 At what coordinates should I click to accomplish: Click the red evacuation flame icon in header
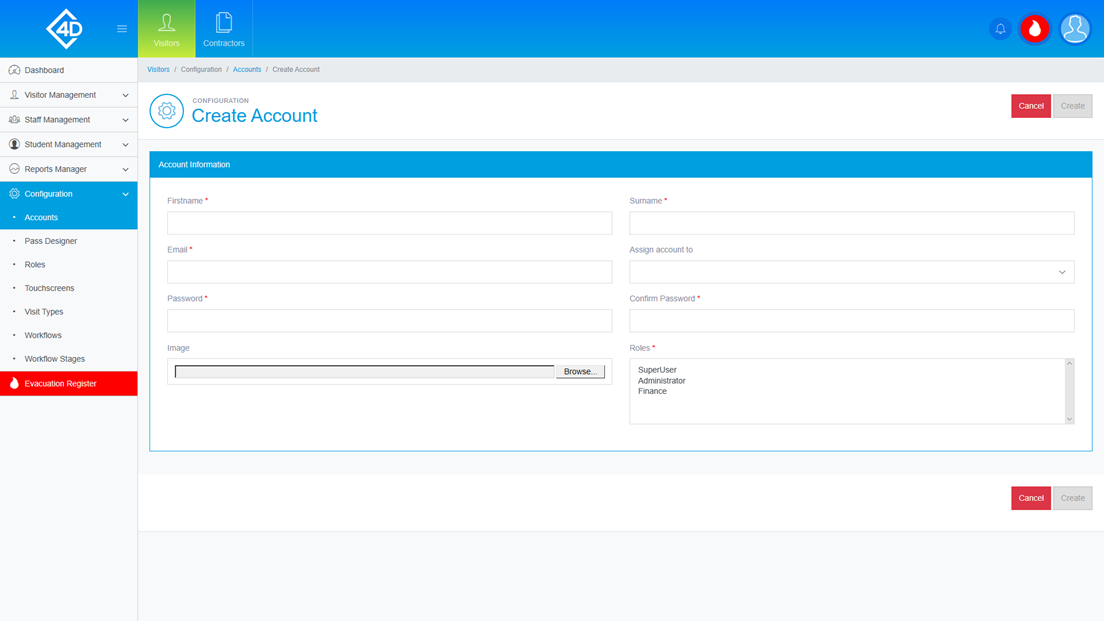(1035, 29)
